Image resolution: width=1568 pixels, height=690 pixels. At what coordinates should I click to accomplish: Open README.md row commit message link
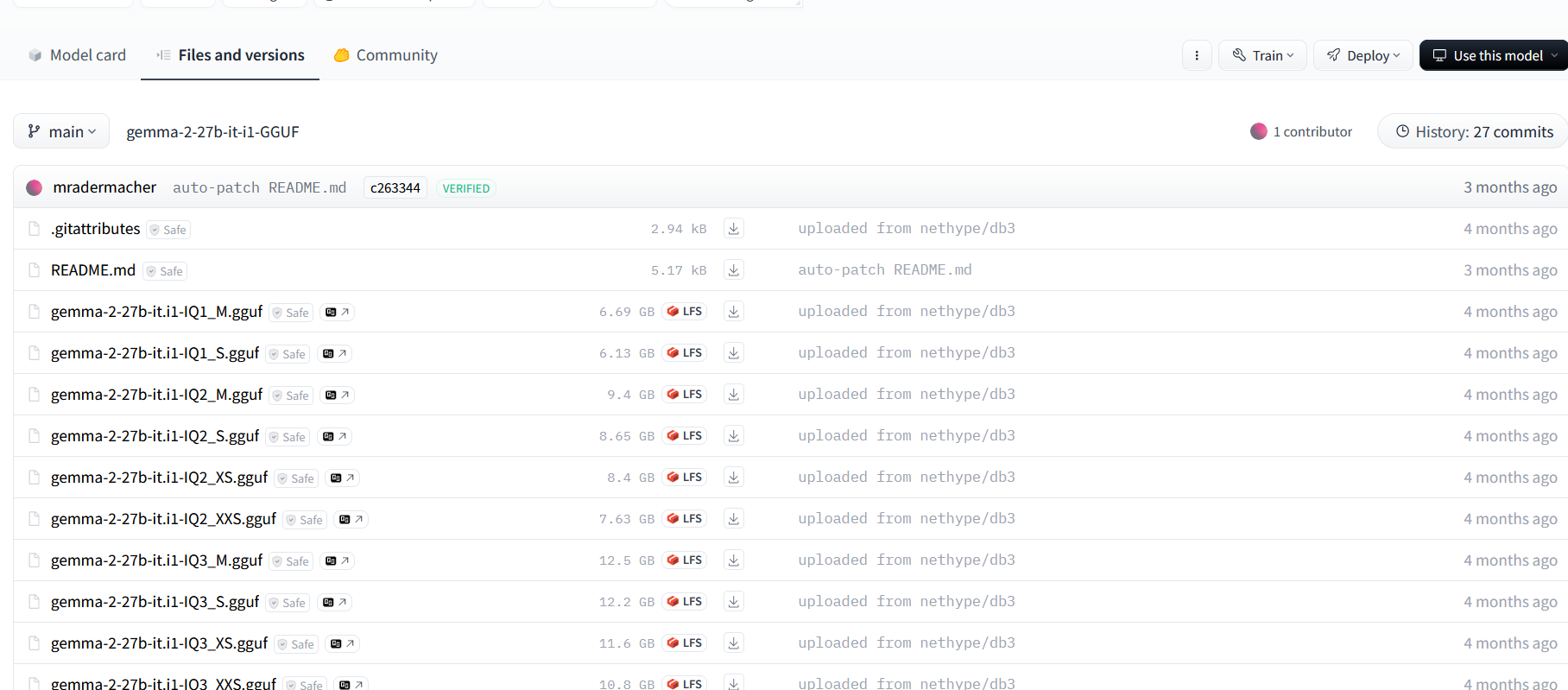click(885, 269)
